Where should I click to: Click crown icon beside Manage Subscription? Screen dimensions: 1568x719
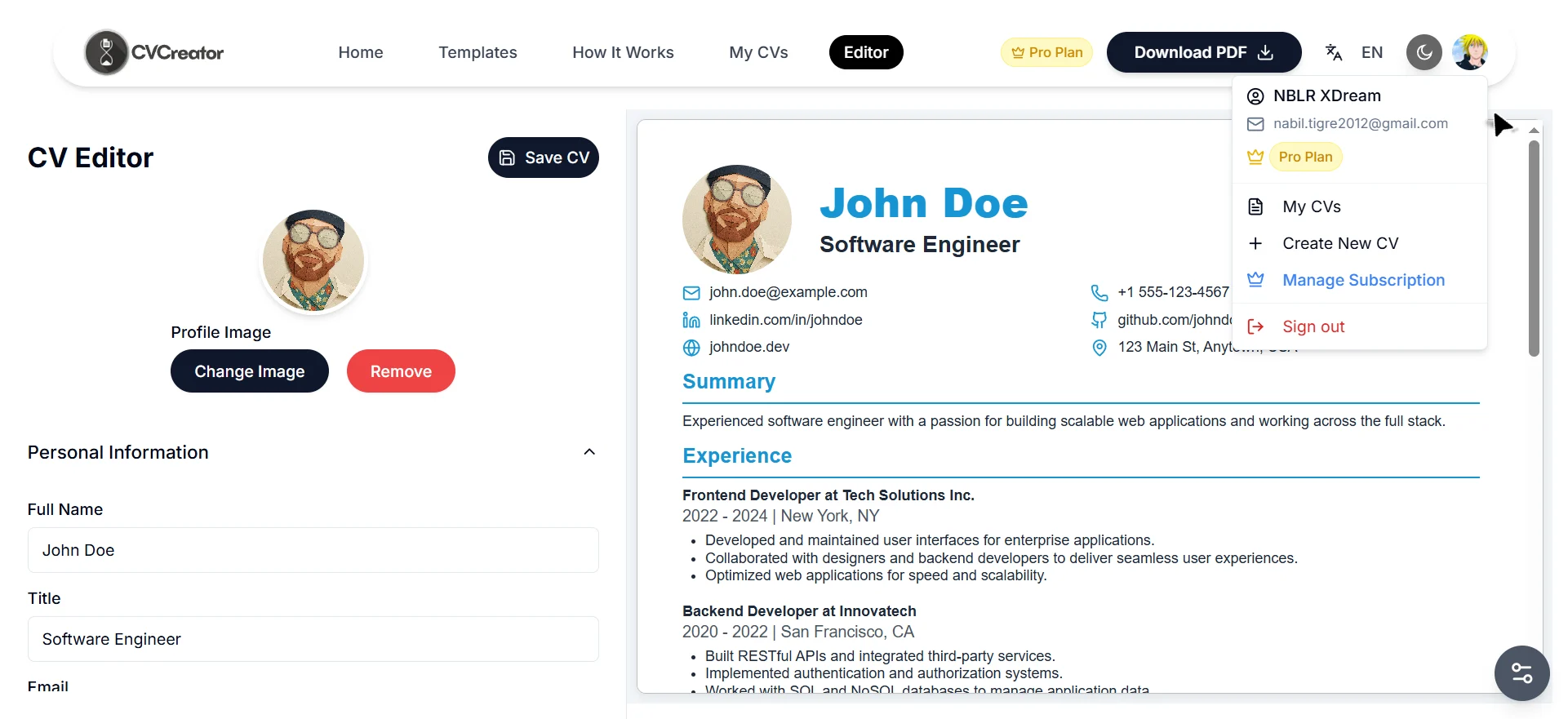point(1255,279)
